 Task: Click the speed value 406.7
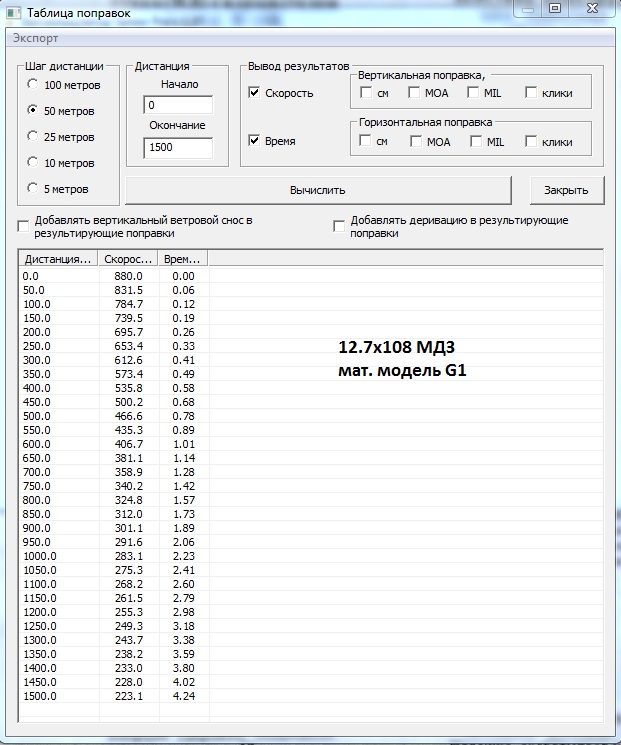[x=128, y=444]
